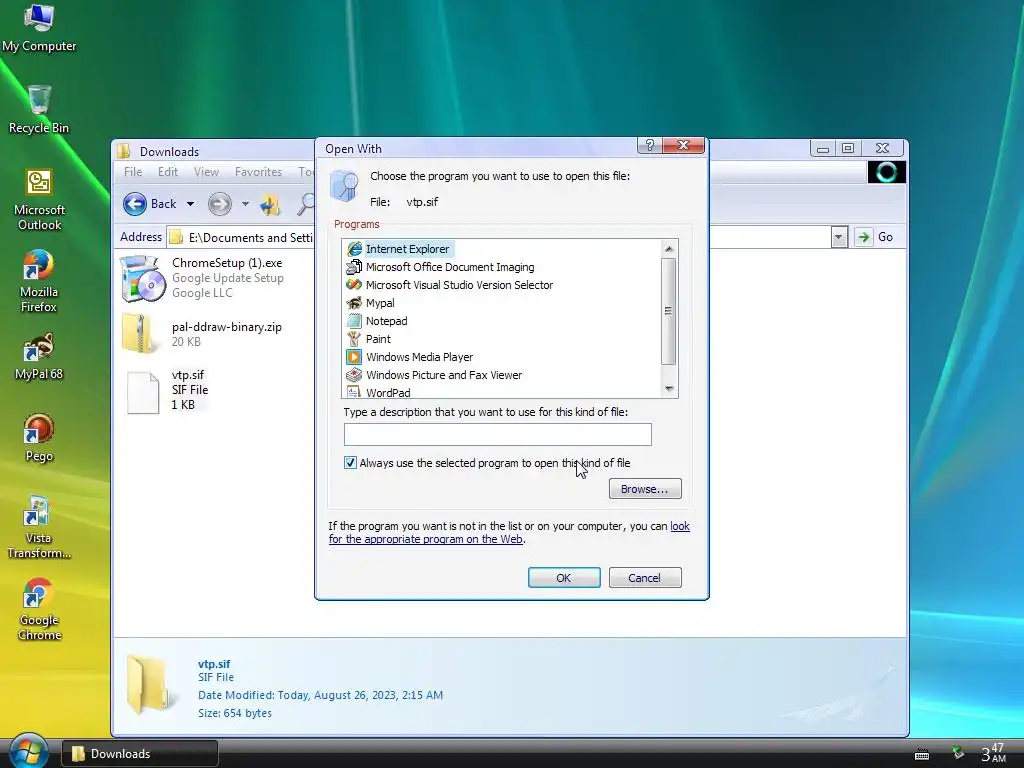Close the Open With dialog
Screen dimensions: 1024x768
point(683,145)
